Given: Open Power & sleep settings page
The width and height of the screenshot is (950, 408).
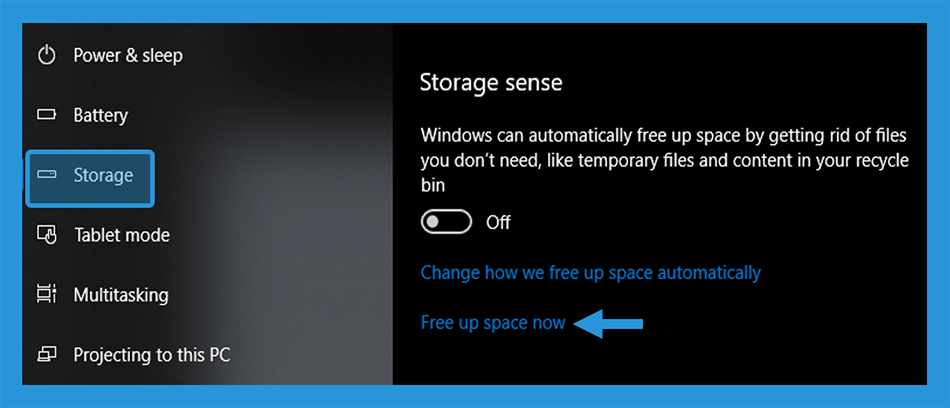Looking at the screenshot, I should [128, 56].
